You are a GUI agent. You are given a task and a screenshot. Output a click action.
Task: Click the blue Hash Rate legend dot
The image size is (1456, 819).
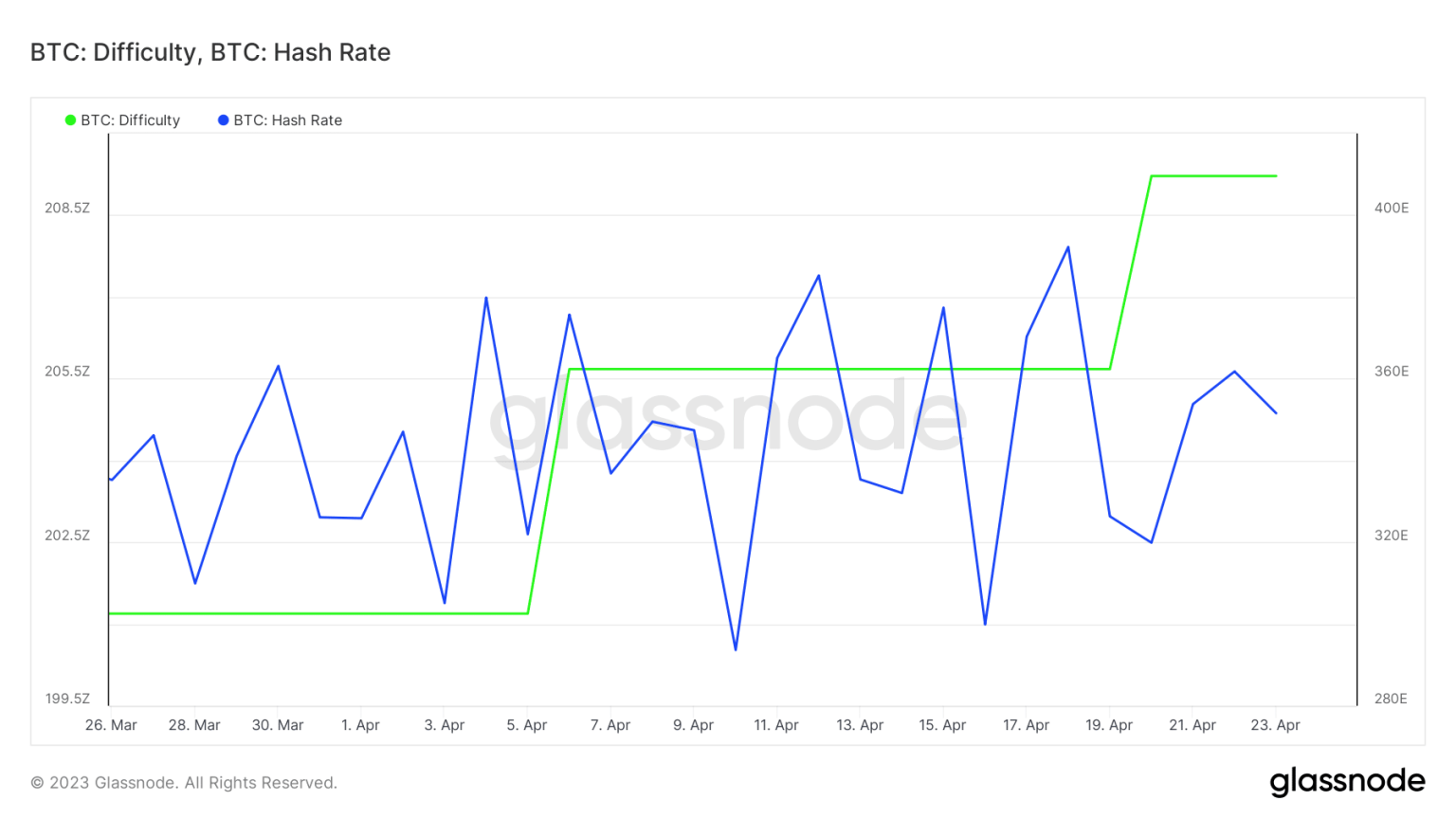click(x=224, y=120)
